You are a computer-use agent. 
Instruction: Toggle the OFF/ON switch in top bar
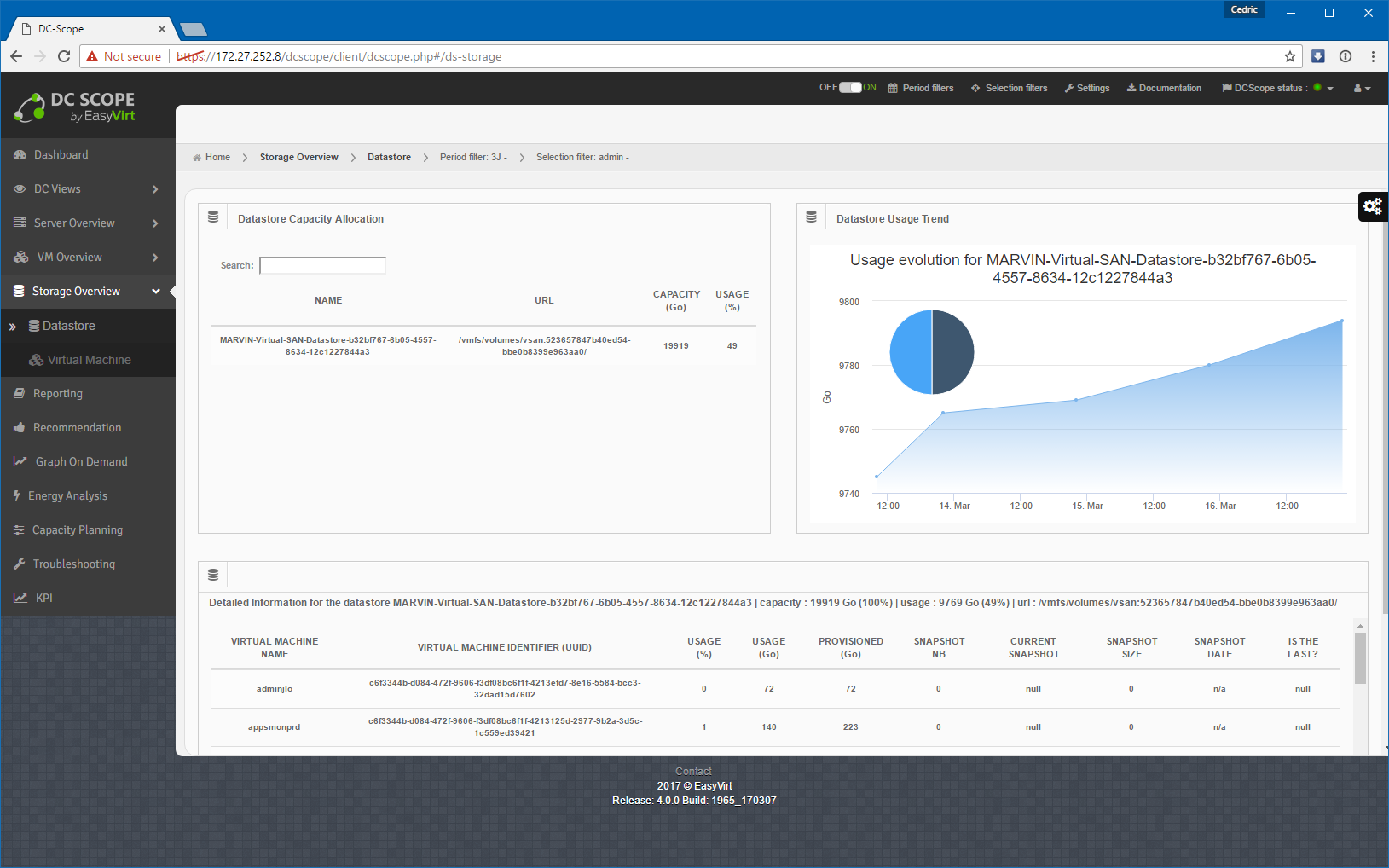point(850,88)
